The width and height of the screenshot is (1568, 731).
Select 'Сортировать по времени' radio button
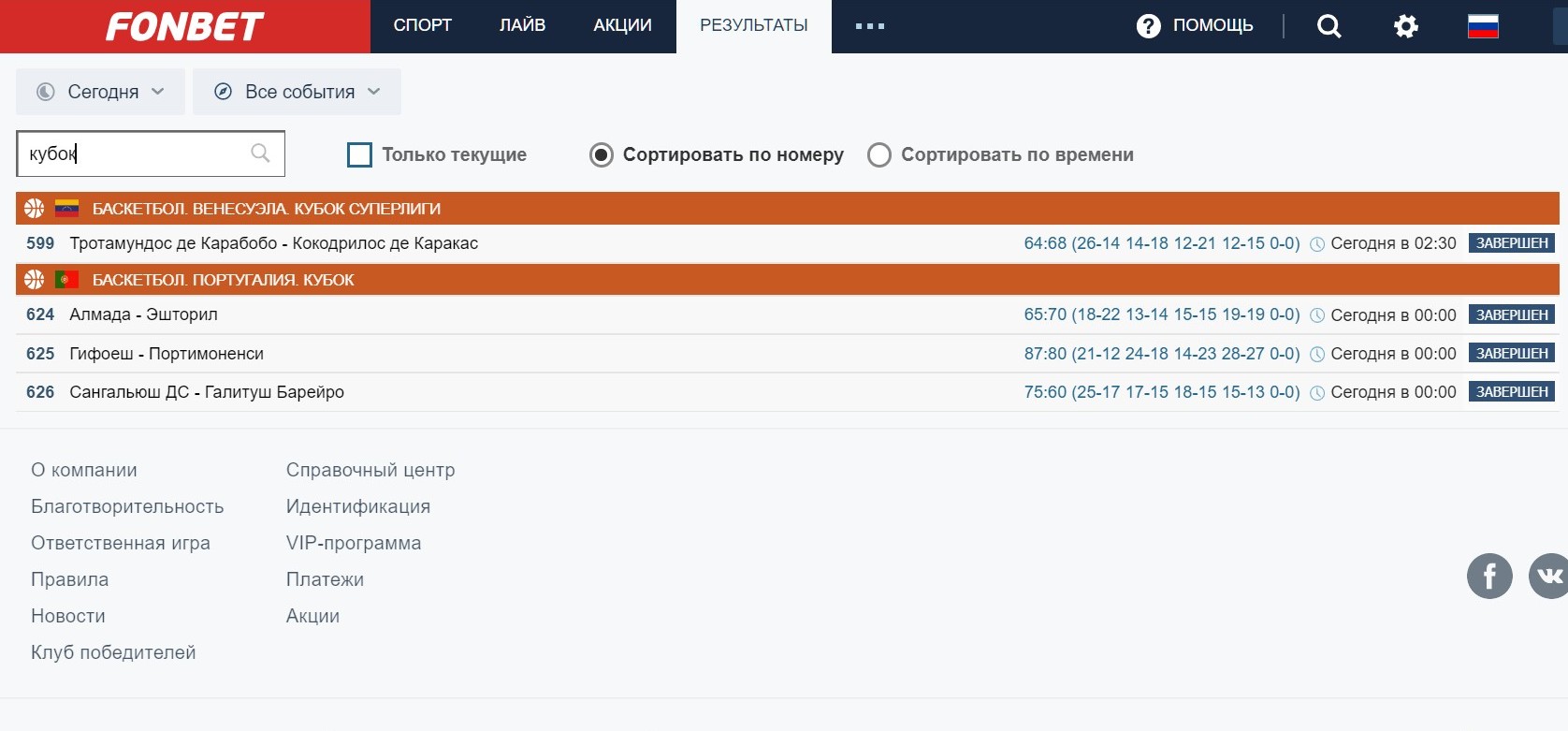tap(879, 154)
